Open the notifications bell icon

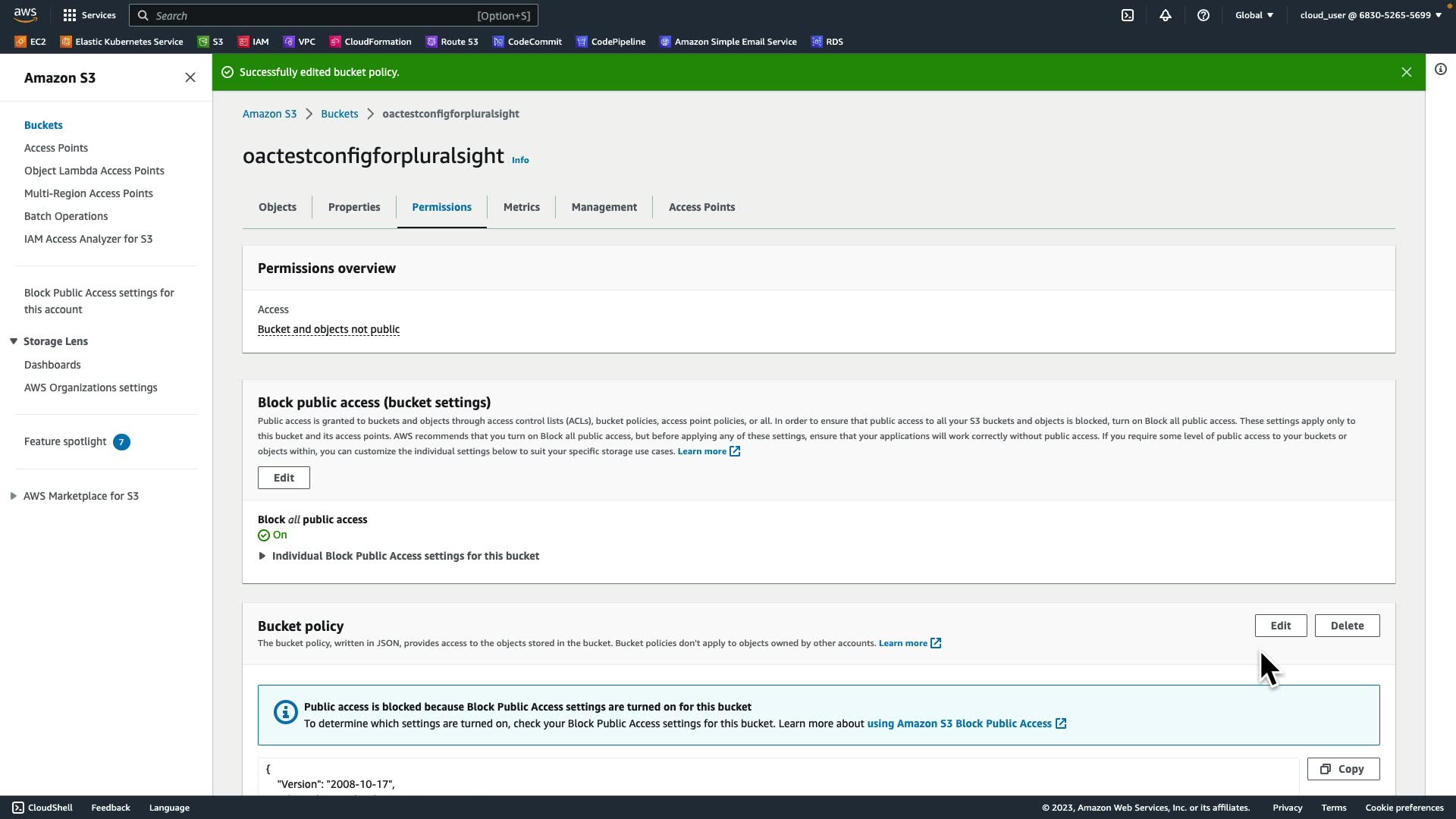[1166, 15]
